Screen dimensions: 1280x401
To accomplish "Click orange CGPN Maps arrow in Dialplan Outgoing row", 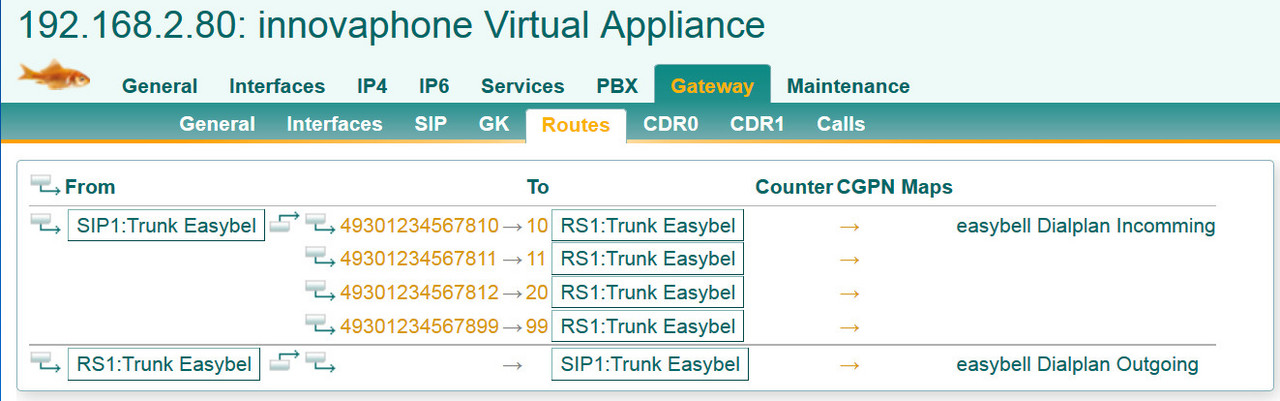I will tap(849, 365).
